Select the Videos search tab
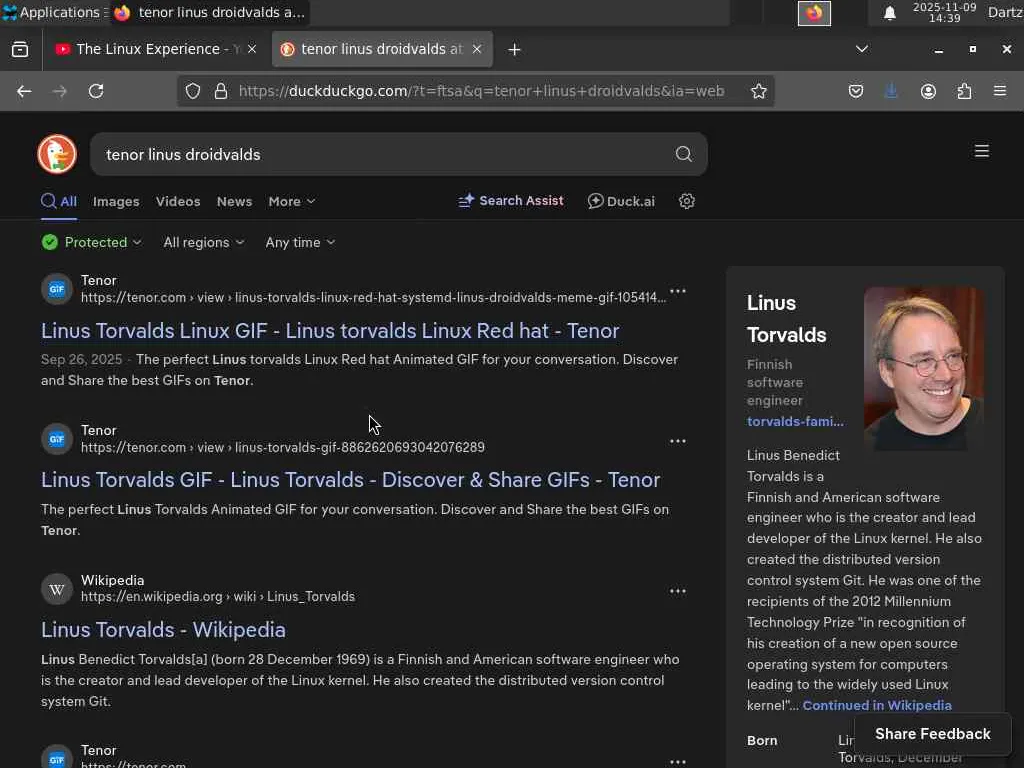This screenshot has width=1024, height=768. click(178, 202)
